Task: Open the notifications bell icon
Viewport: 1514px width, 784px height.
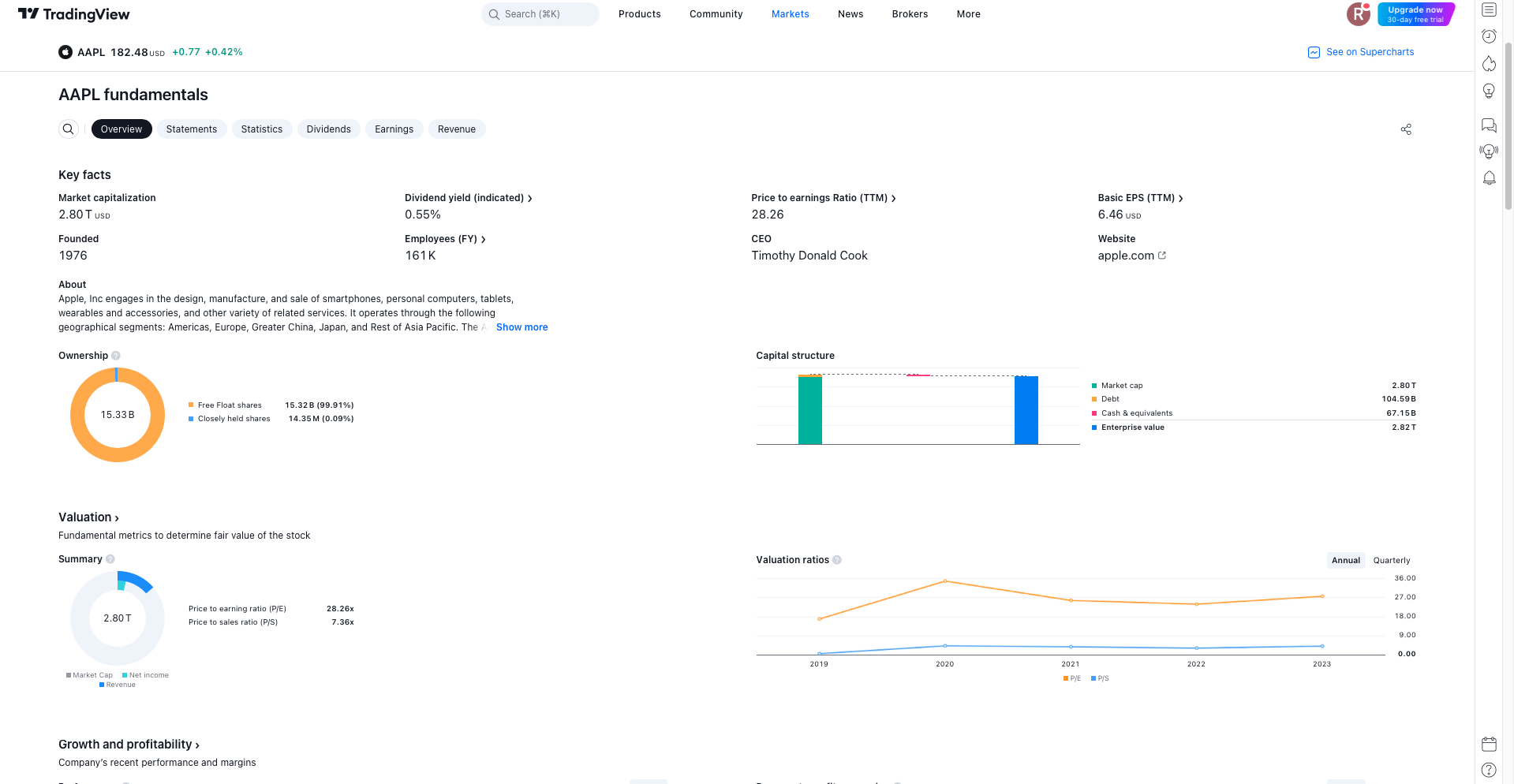Action: 1489,178
